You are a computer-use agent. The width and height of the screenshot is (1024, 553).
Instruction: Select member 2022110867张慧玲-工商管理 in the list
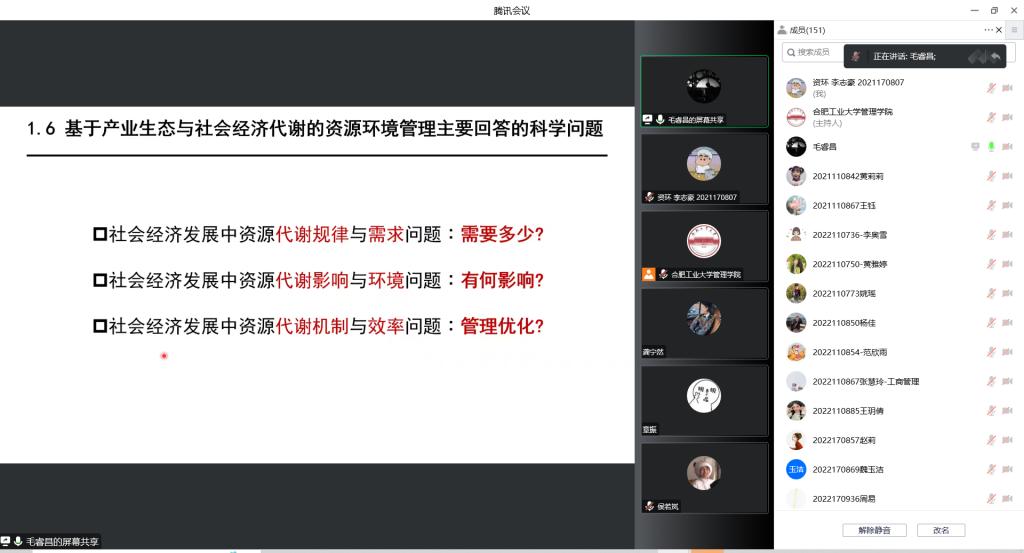[865, 381]
